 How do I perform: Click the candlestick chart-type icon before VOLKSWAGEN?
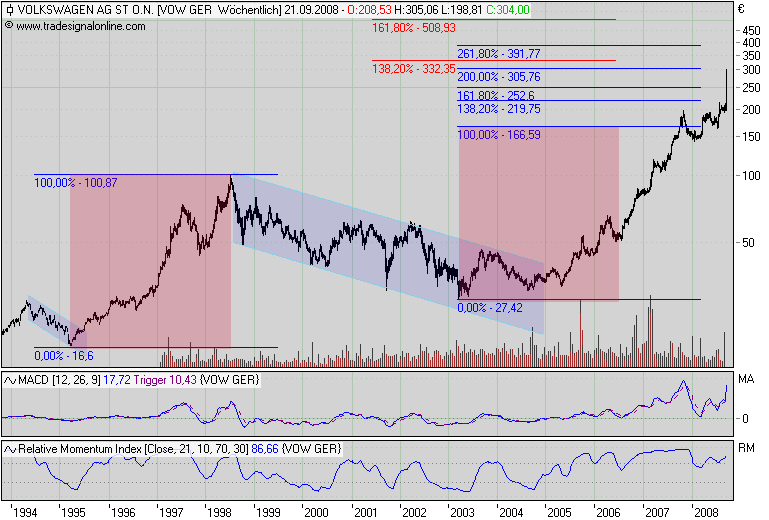pos(9,10)
